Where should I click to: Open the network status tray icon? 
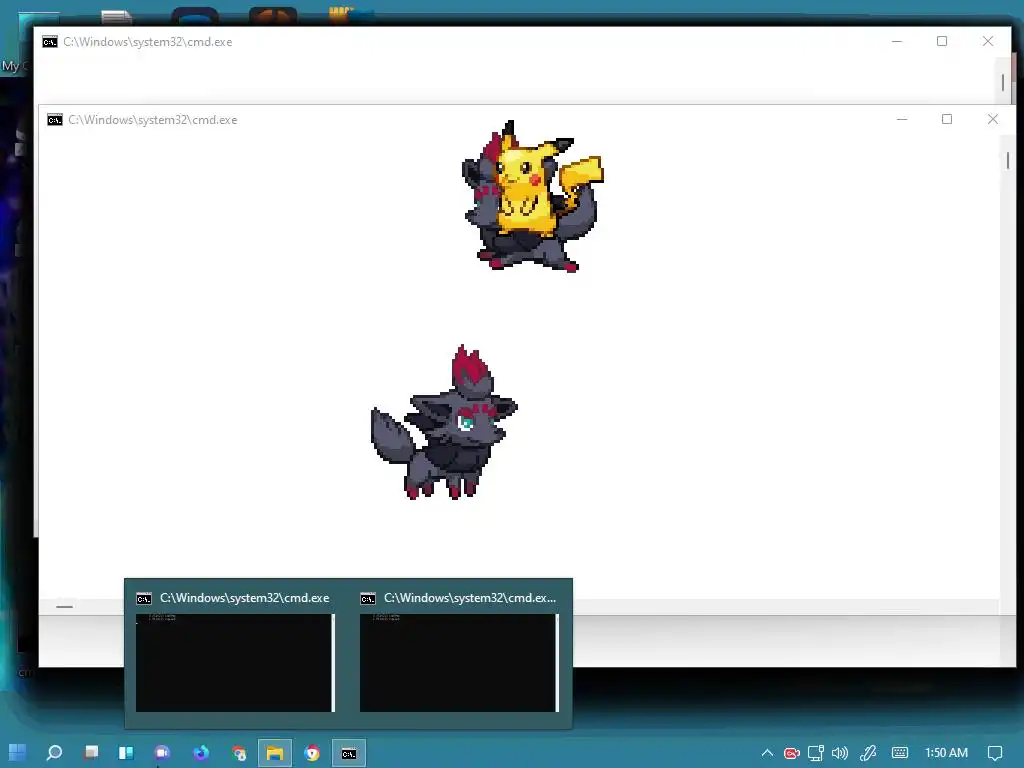(x=816, y=753)
